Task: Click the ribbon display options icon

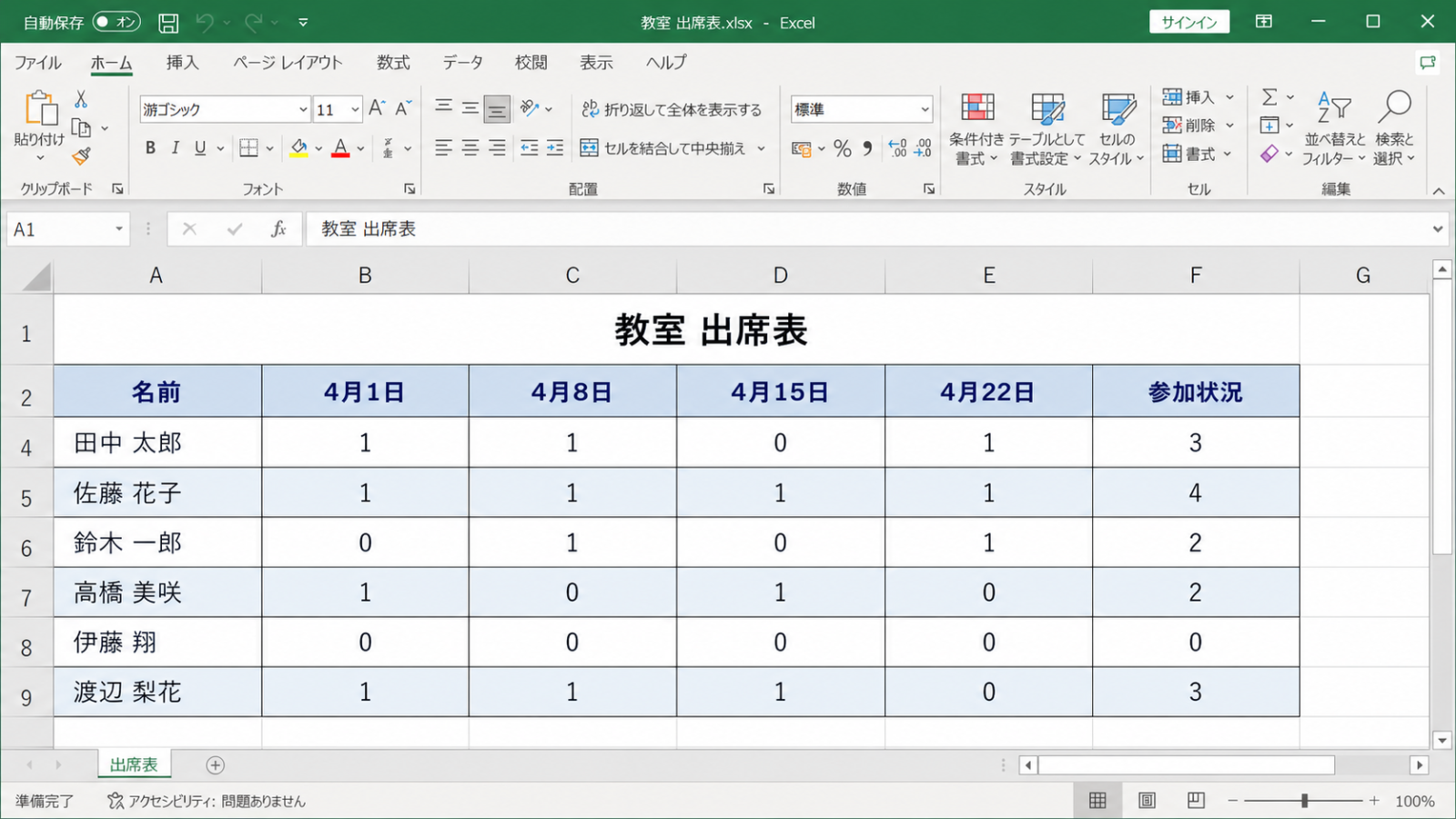Action: [1264, 22]
